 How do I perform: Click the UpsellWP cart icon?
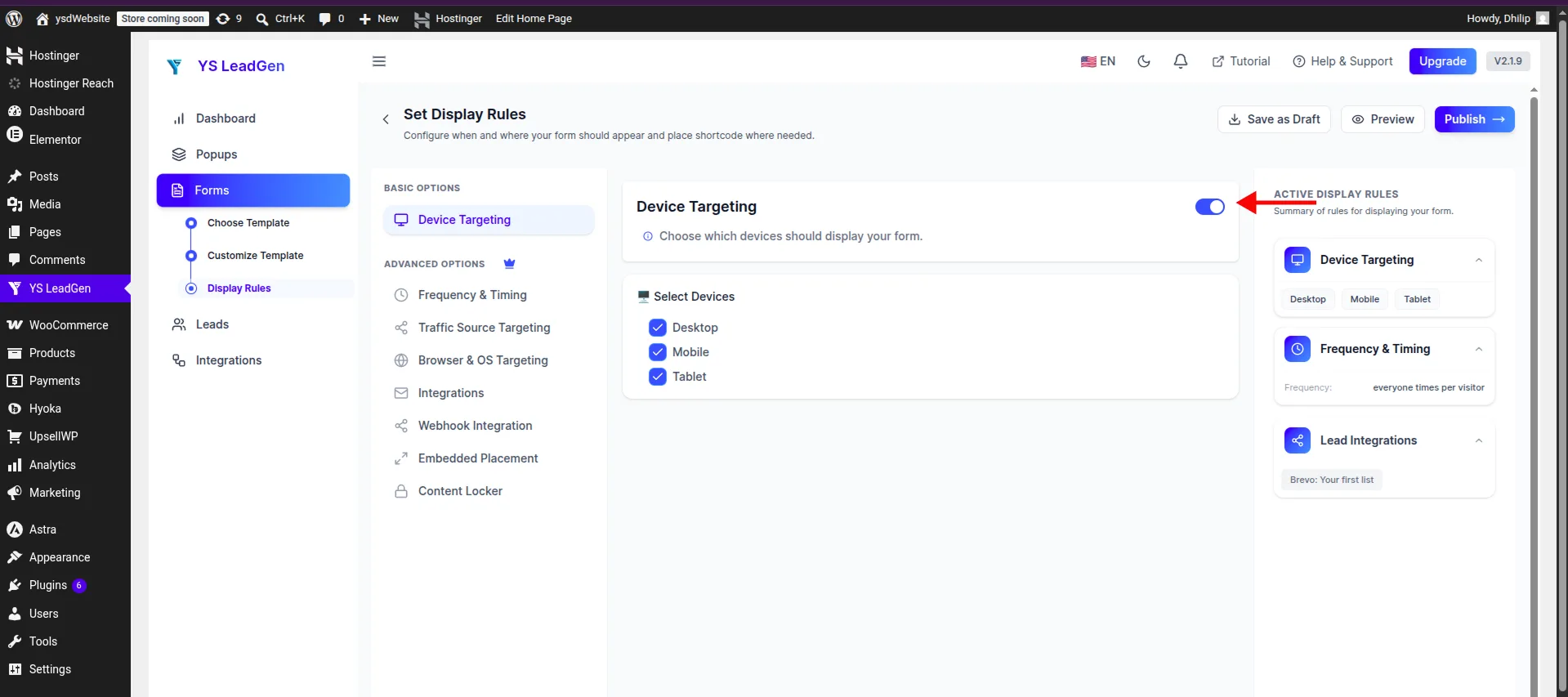[x=14, y=436]
